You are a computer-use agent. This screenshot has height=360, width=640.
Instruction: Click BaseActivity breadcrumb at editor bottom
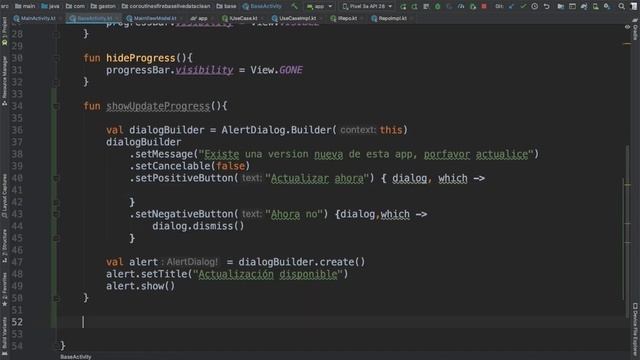click(x=76, y=357)
